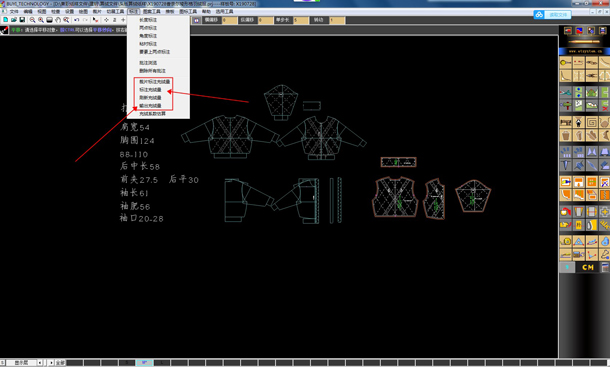This screenshot has width=610, height=367.
Task: Click the bottom scroll right arrow button
Action: (51, 363)
